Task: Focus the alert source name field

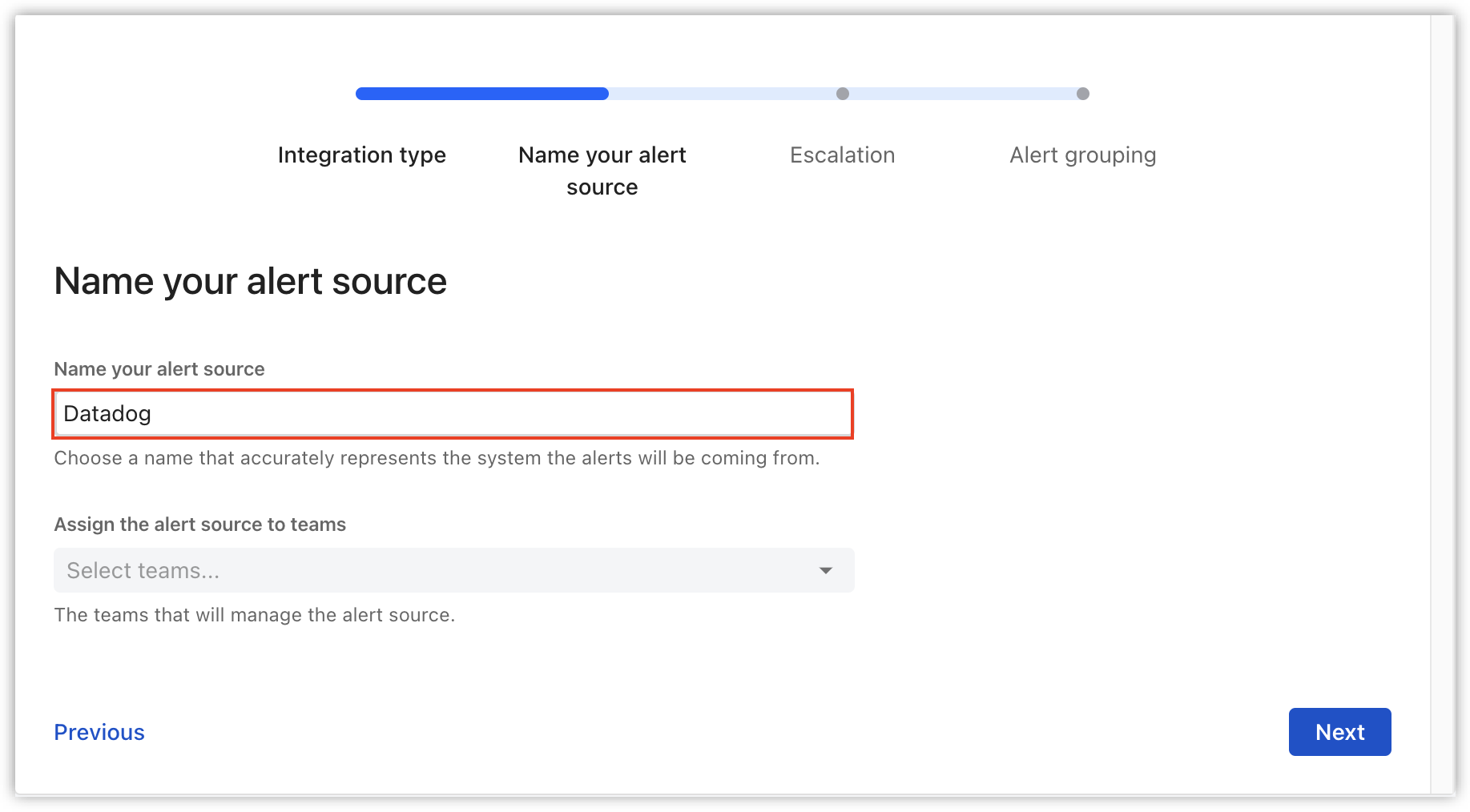Action: click(453, 414)
